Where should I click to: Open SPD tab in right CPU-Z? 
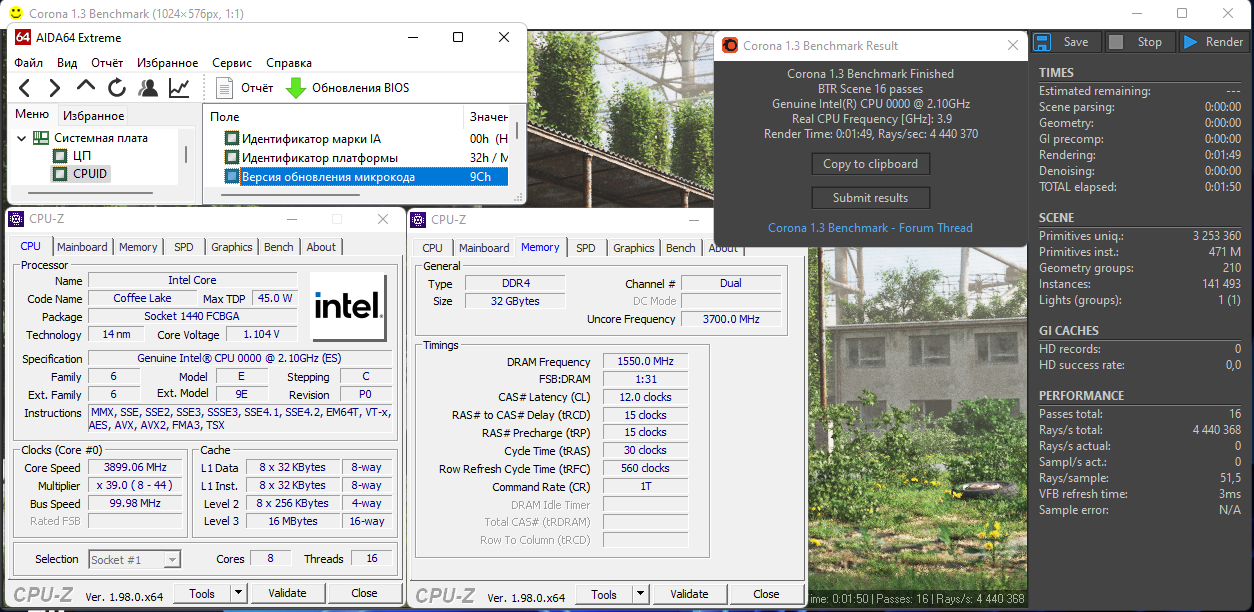coord(586,248)
